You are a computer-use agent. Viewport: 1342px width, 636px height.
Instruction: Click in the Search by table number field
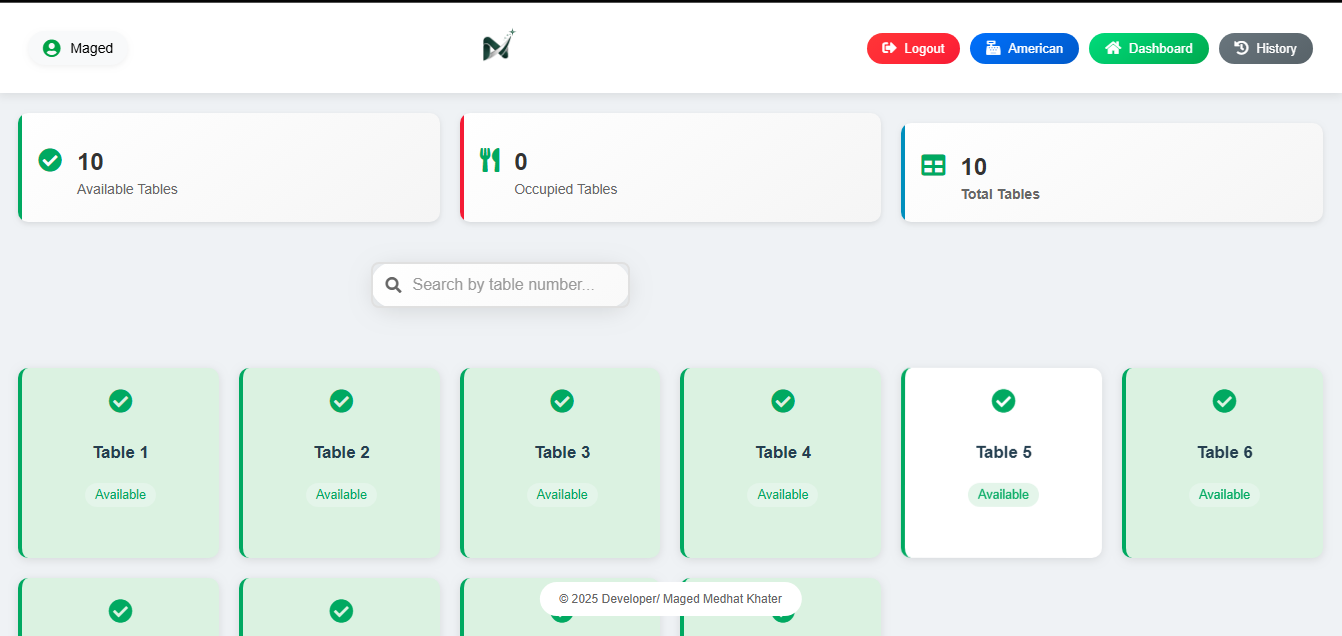500,285
